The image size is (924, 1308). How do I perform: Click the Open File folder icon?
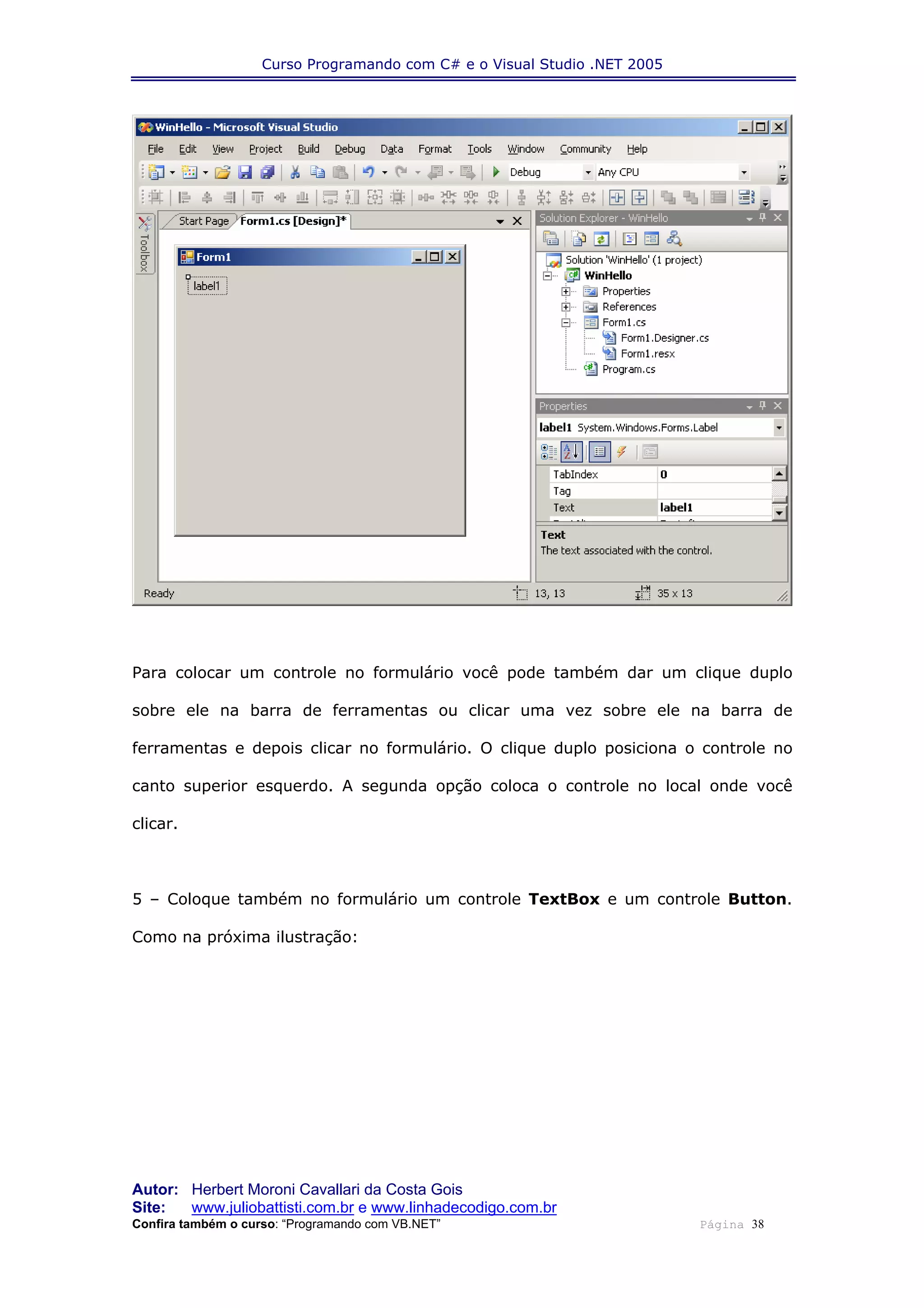[222, 172]
